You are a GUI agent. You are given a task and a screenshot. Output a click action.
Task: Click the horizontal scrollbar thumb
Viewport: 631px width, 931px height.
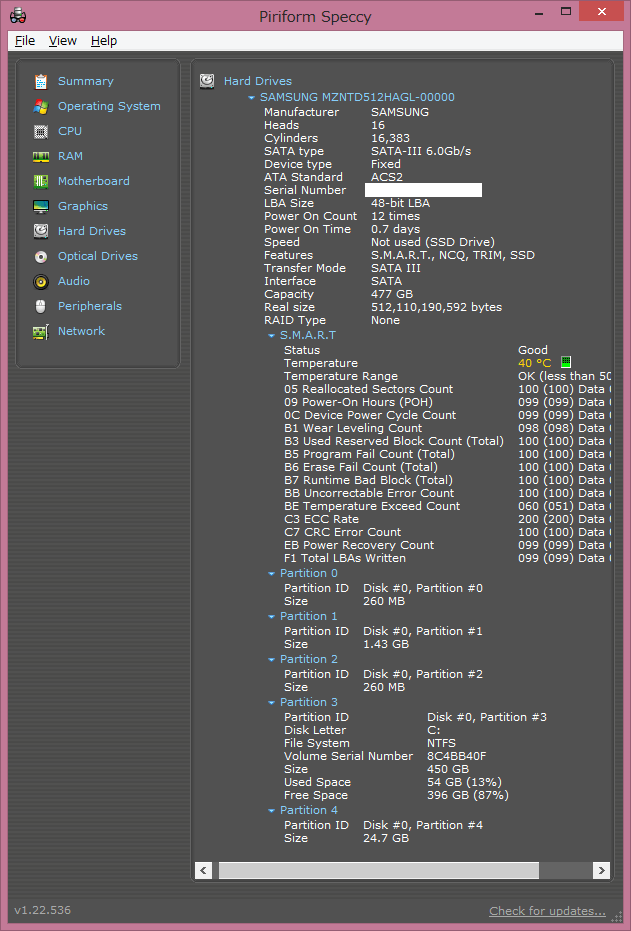pyautogui.click(x=379, y=870)
